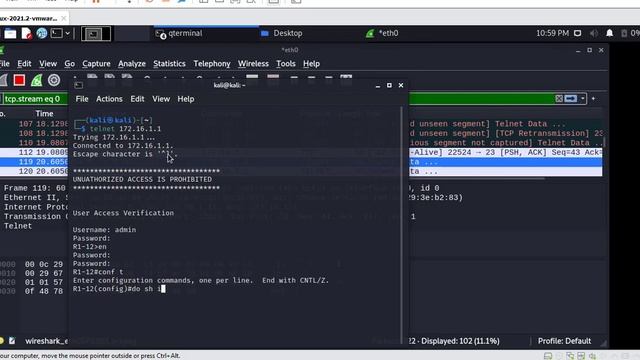Open Wireshark Statistics menu
The width and height of the screenshot is (640, 360).
[x=169, y=64]
